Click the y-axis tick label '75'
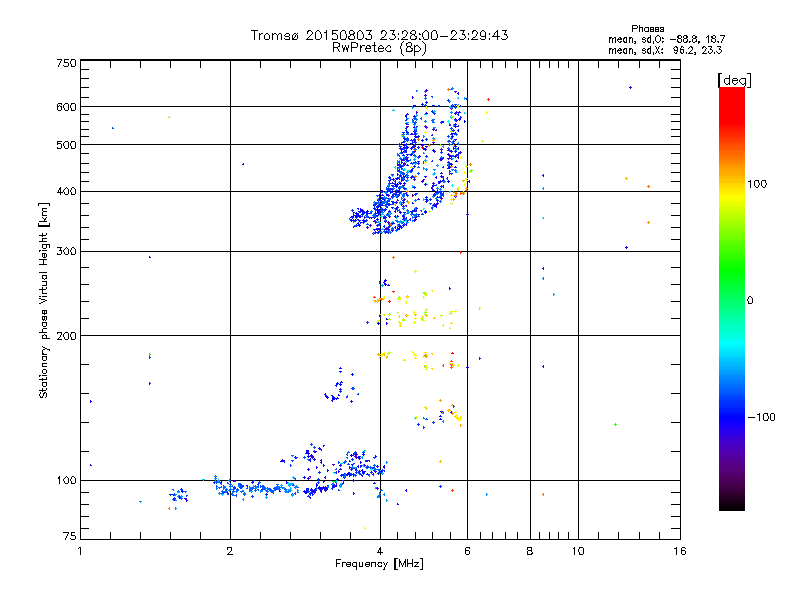The width and height of the screenshot is (800, 600). [70, 536]
